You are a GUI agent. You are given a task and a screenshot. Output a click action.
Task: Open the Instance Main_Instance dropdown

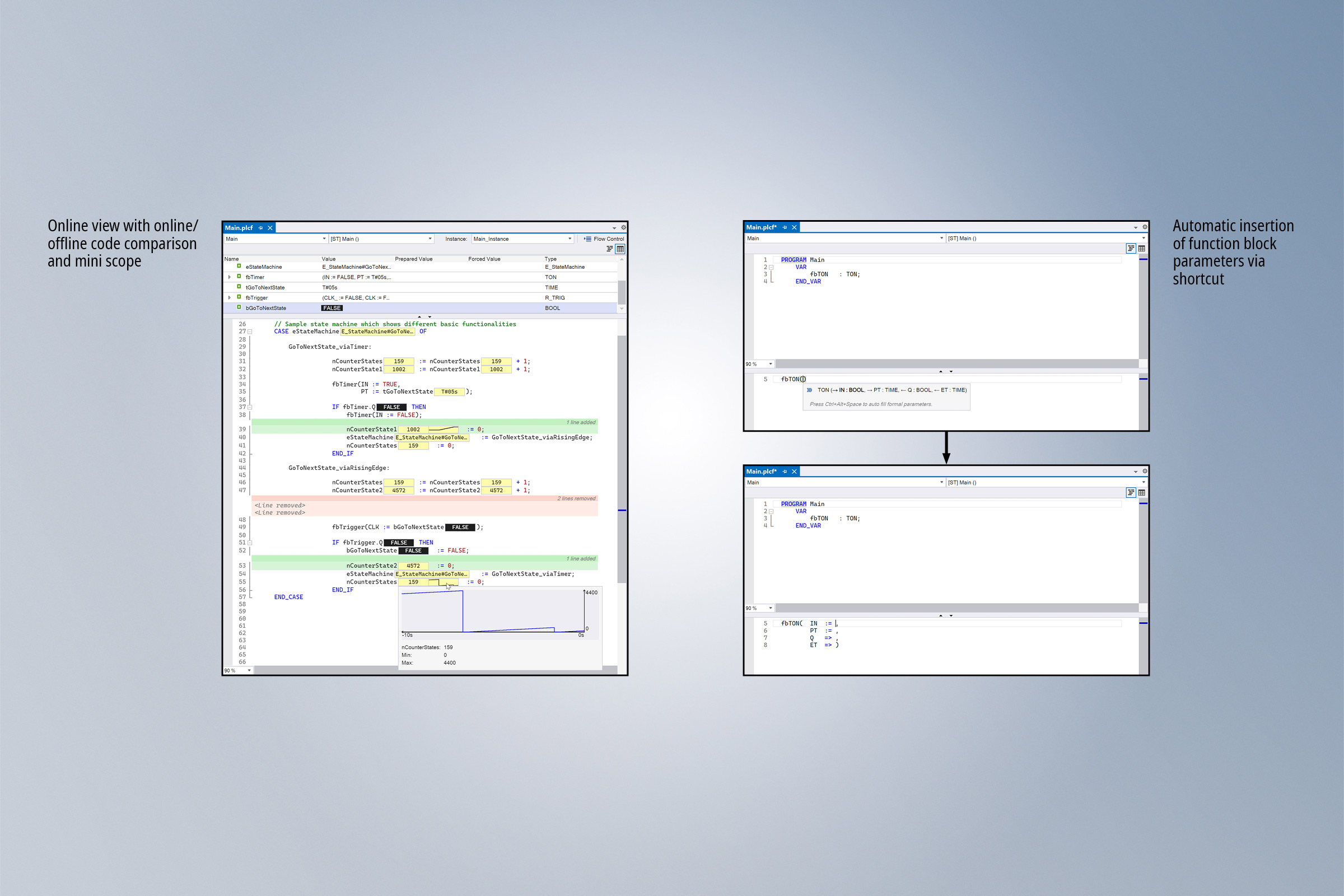pos(570,239)
